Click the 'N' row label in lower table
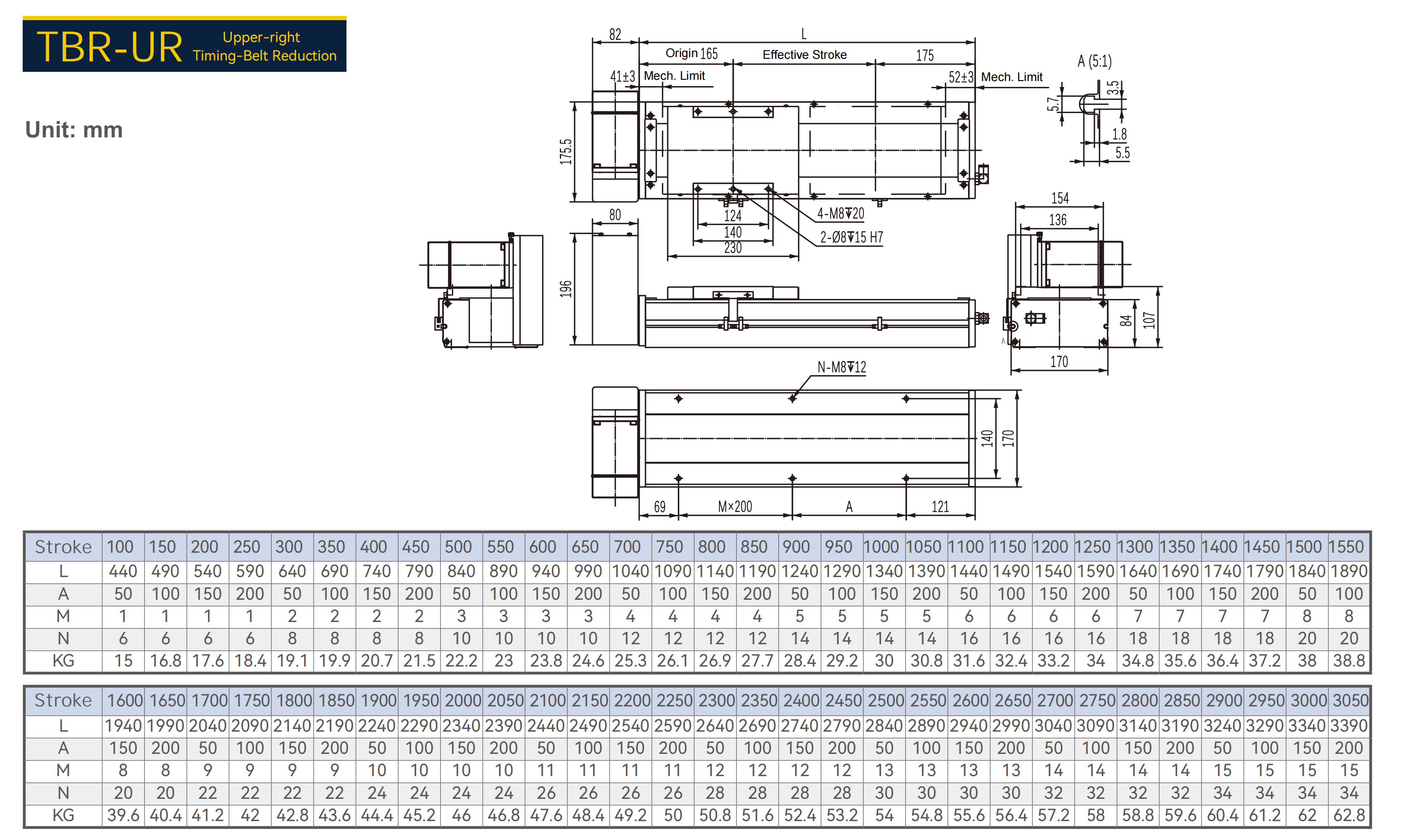 coord(63,793)
